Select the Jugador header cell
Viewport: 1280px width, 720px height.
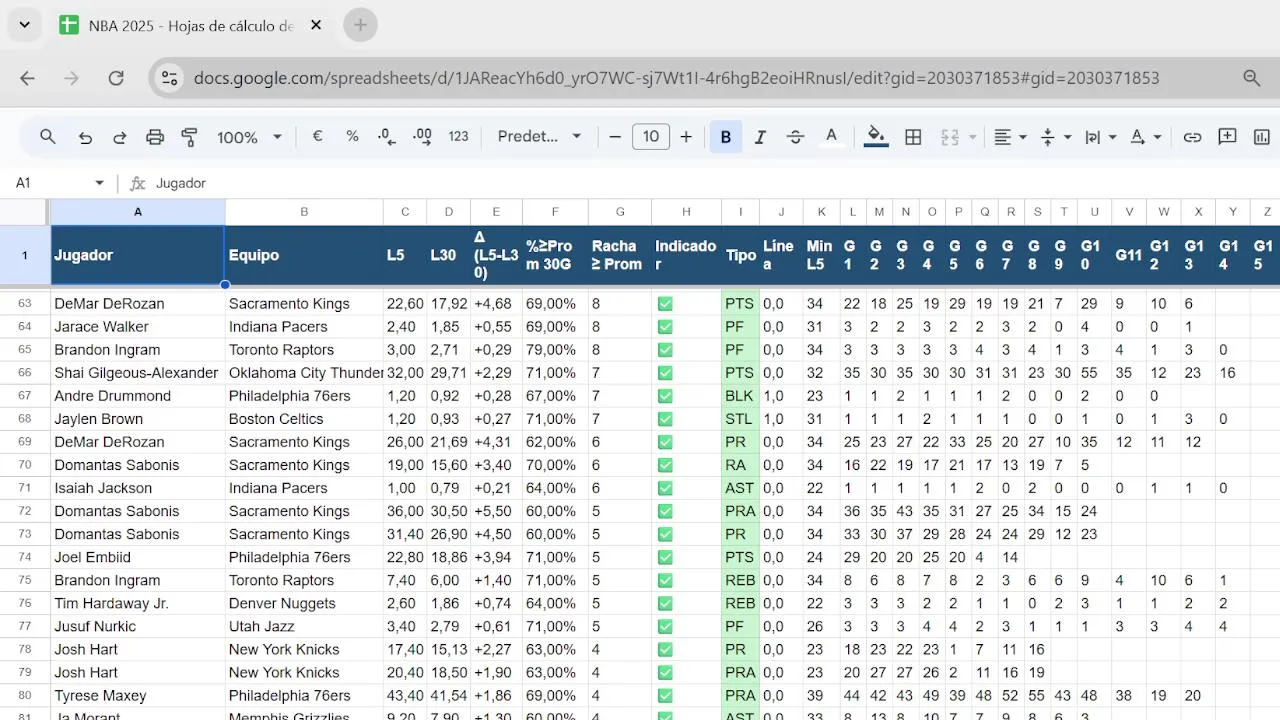138,255
